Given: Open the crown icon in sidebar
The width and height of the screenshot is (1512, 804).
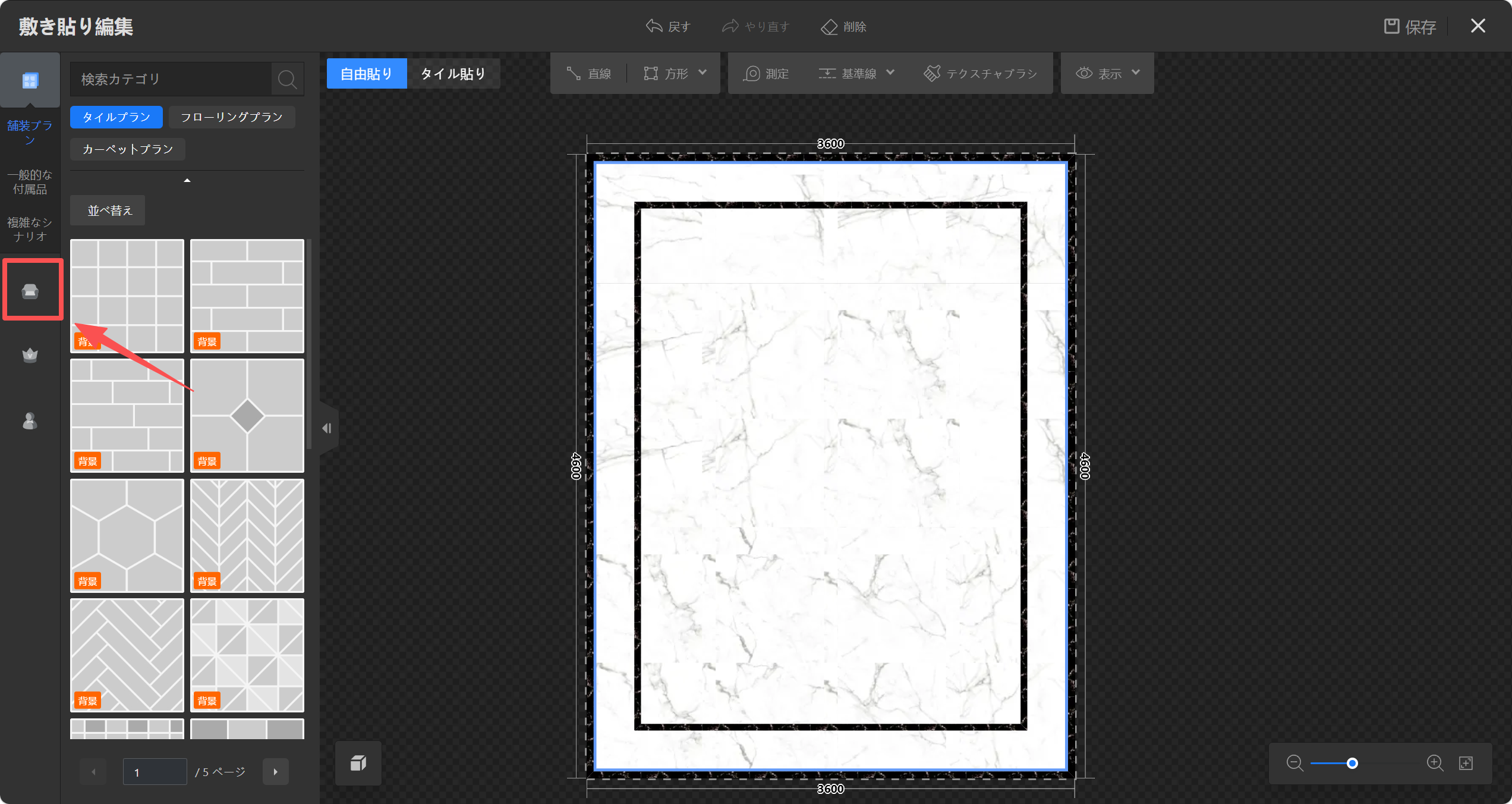Looking at the screenshot, I should 30,355.
